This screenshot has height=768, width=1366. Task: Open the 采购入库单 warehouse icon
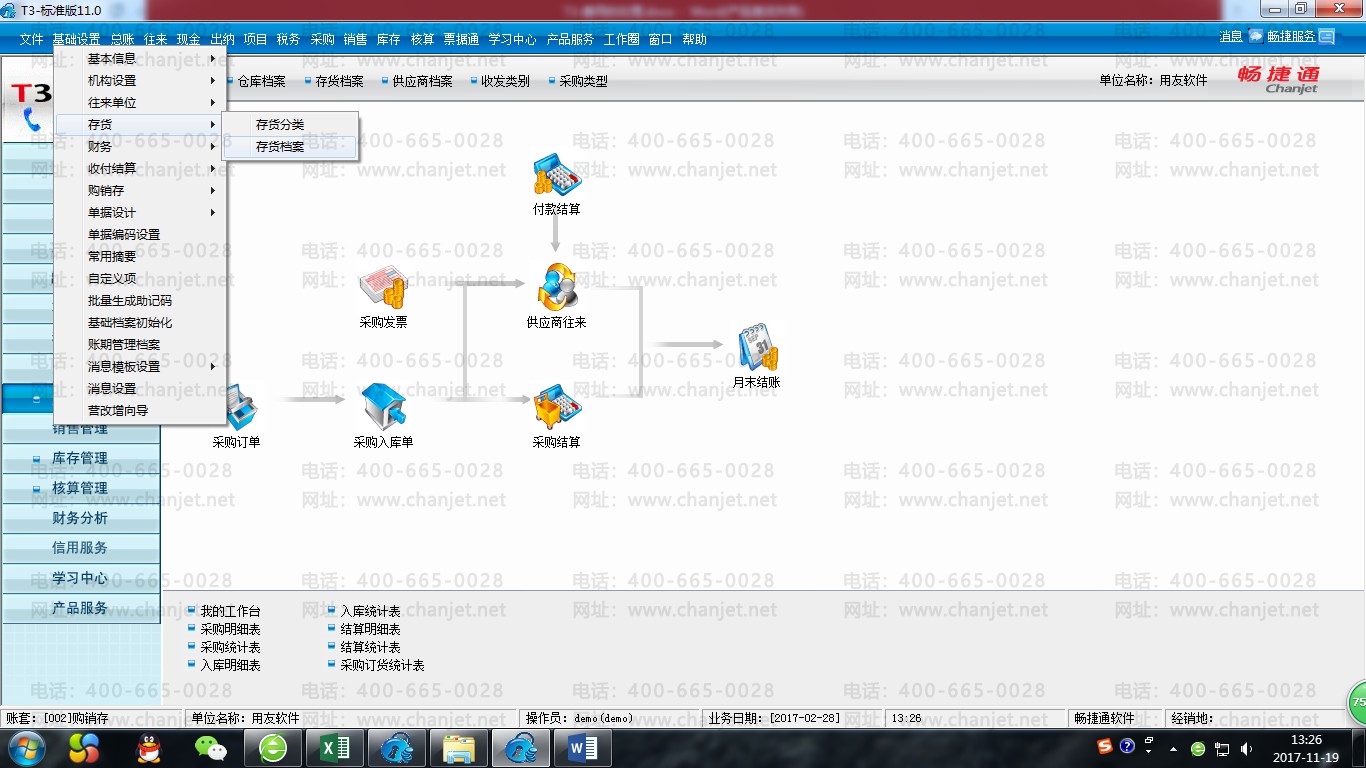383,406
